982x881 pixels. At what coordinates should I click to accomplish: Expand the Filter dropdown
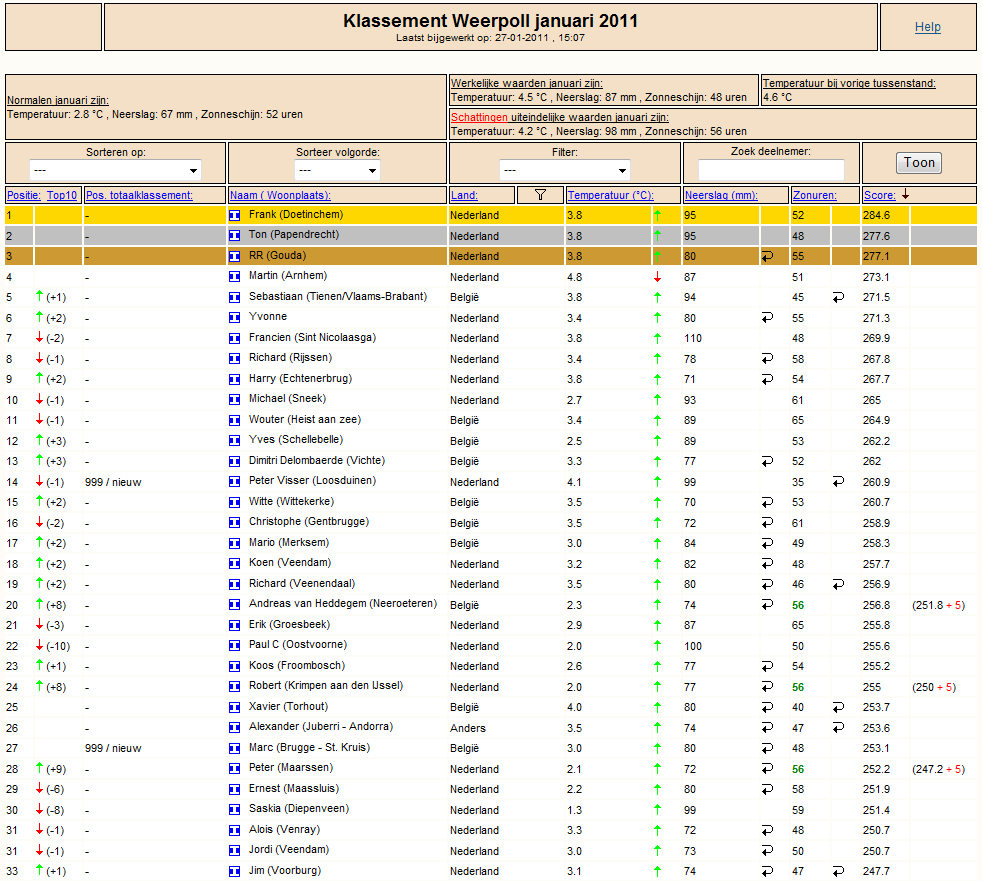pyautogui.click(x=564, y=170)
